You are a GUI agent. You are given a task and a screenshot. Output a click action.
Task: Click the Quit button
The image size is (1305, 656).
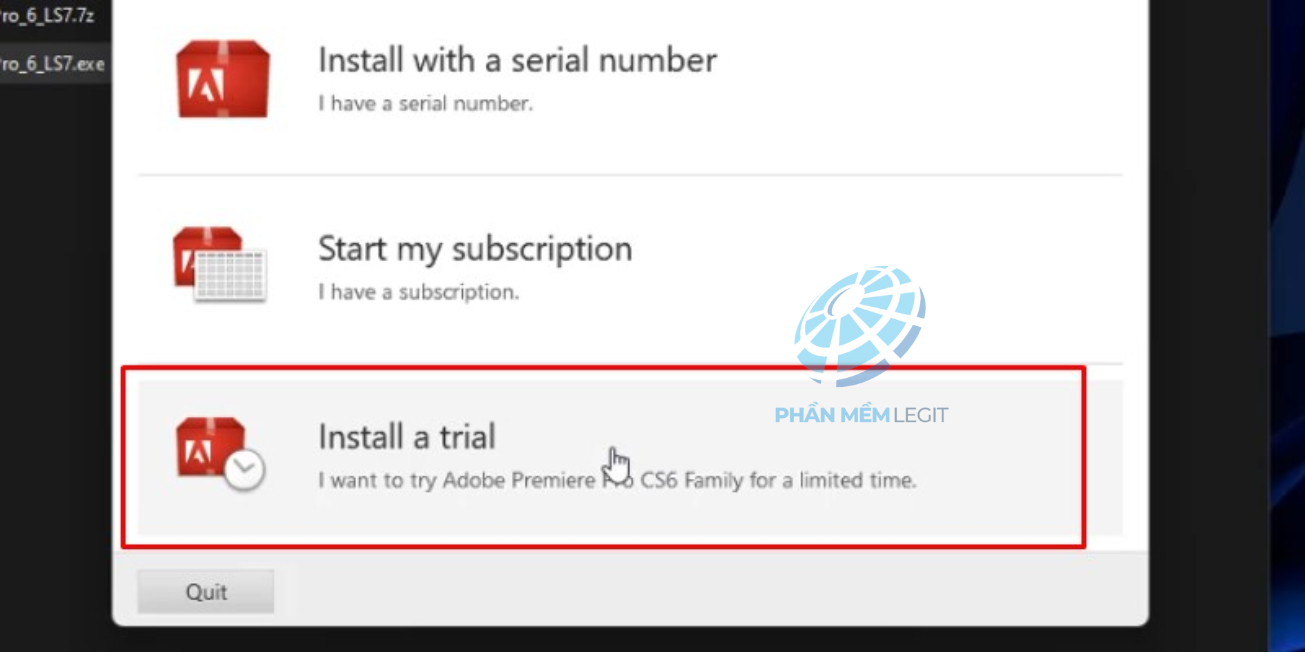pos(206,592)
